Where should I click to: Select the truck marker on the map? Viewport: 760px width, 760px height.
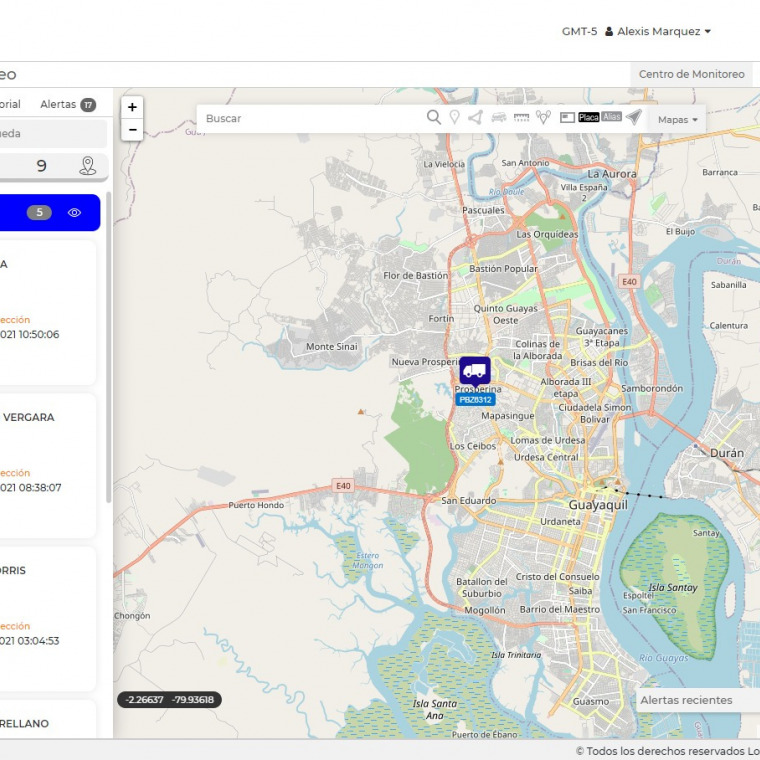tap(475, 372)
